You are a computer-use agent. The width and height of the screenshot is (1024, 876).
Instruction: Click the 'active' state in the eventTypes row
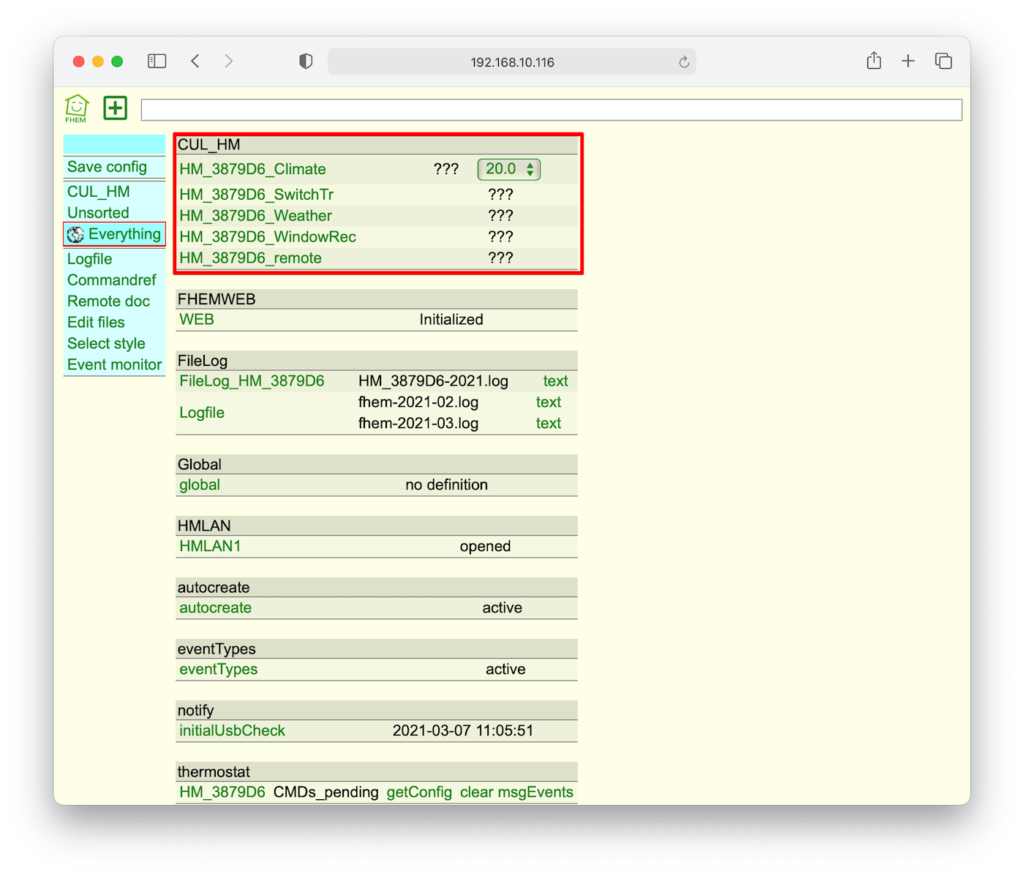[x=505, y=669]
